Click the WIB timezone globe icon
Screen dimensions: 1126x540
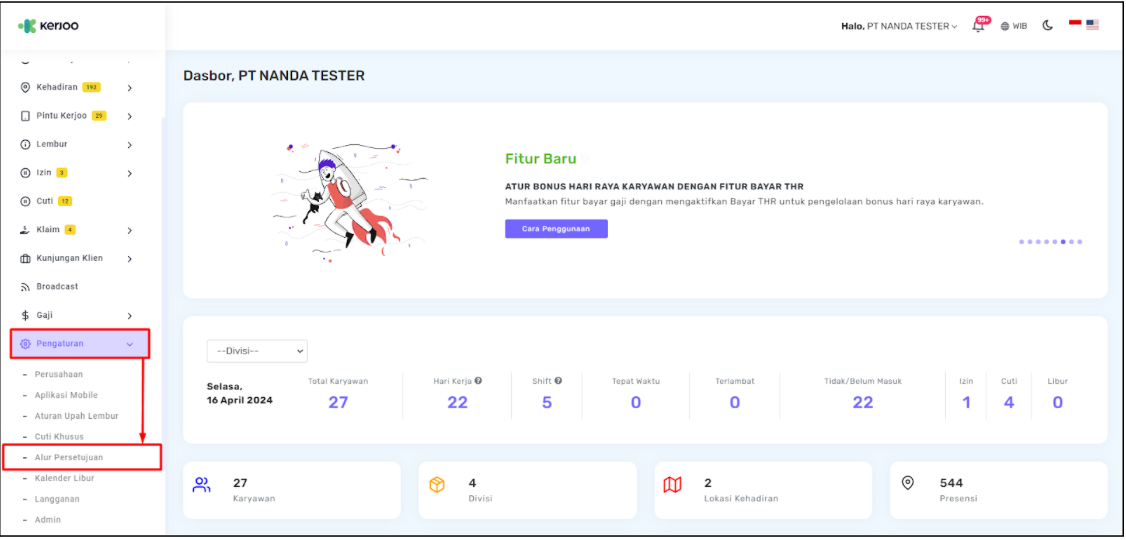point(1005,26)
